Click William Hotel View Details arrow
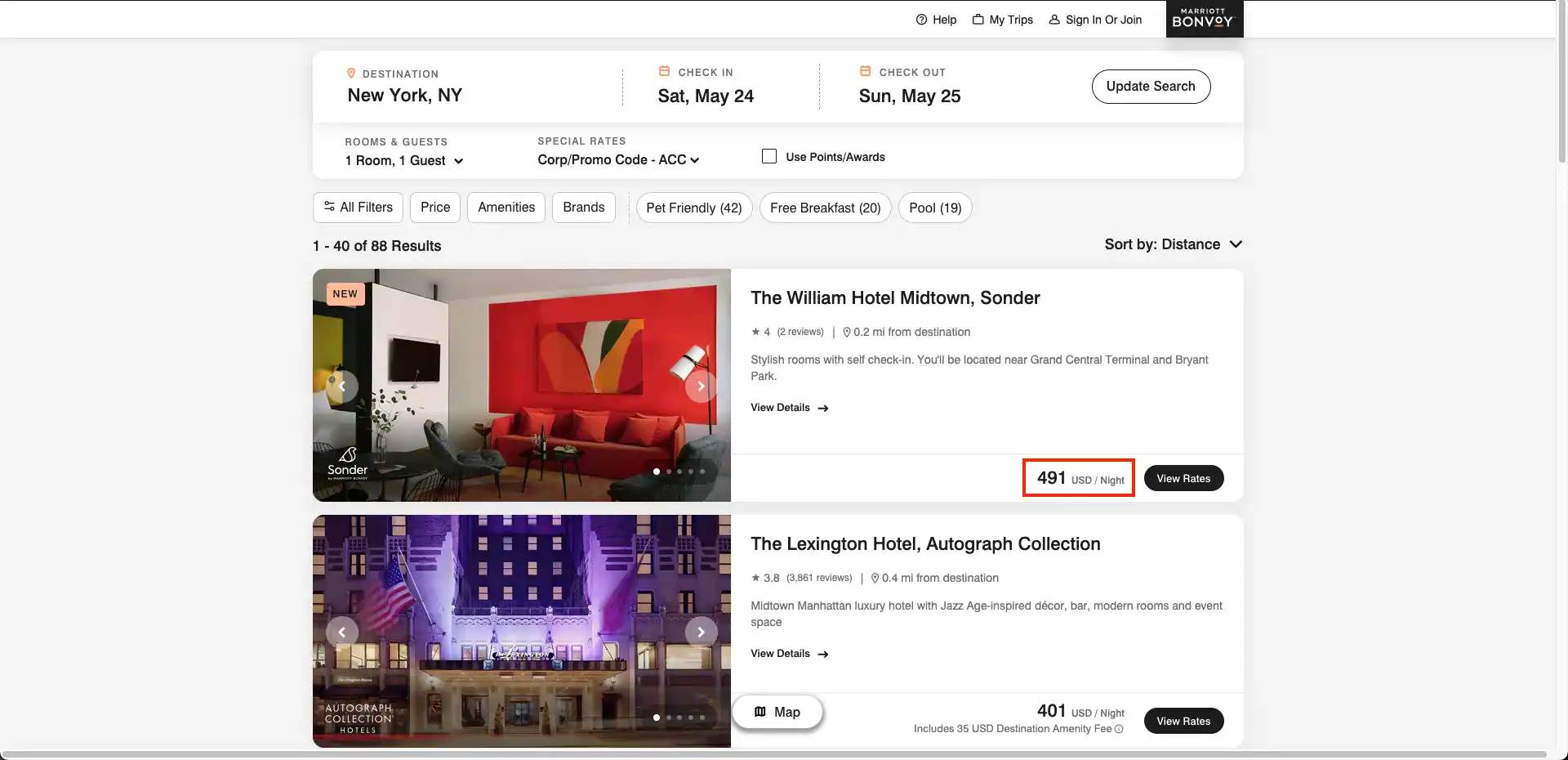 point(823,408)
